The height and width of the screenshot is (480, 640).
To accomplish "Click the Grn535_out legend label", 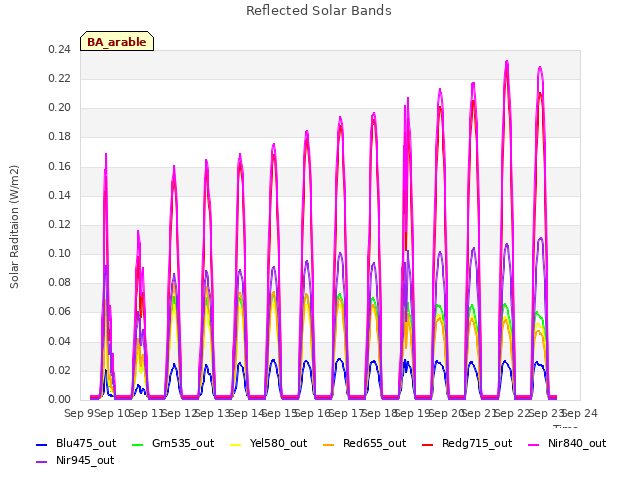I will point(183,443).
